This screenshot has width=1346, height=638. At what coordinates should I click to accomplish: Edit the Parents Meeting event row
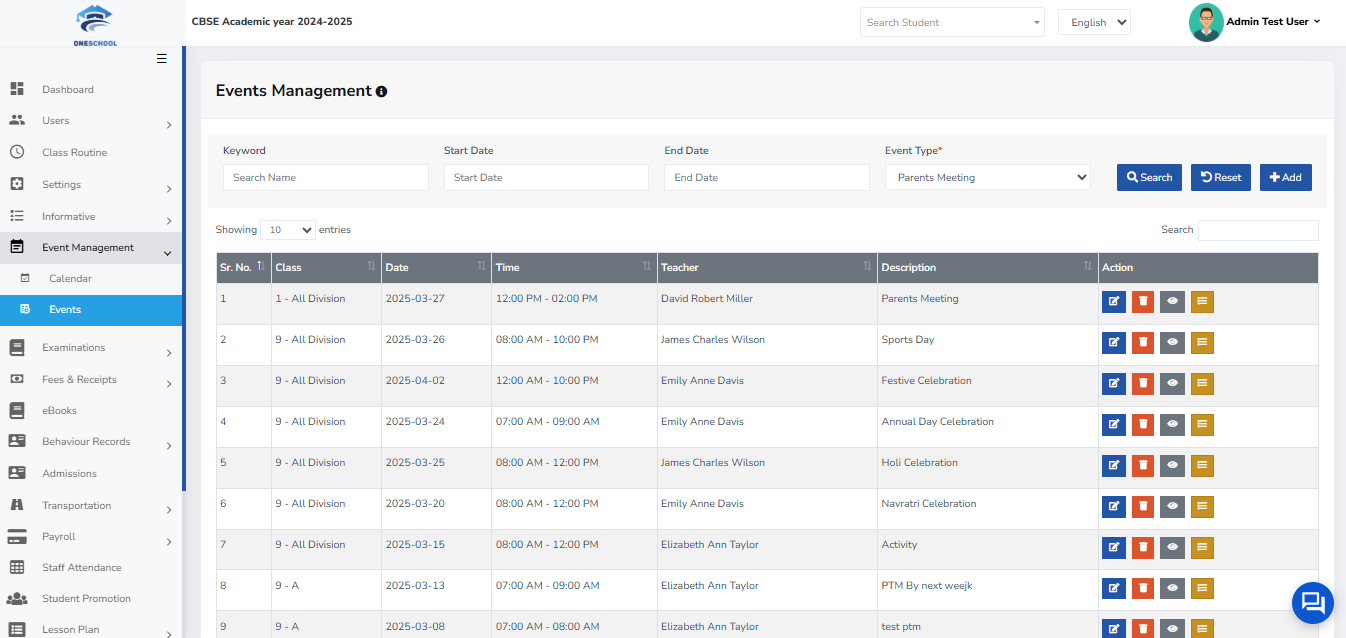[x=1113, y=302]
